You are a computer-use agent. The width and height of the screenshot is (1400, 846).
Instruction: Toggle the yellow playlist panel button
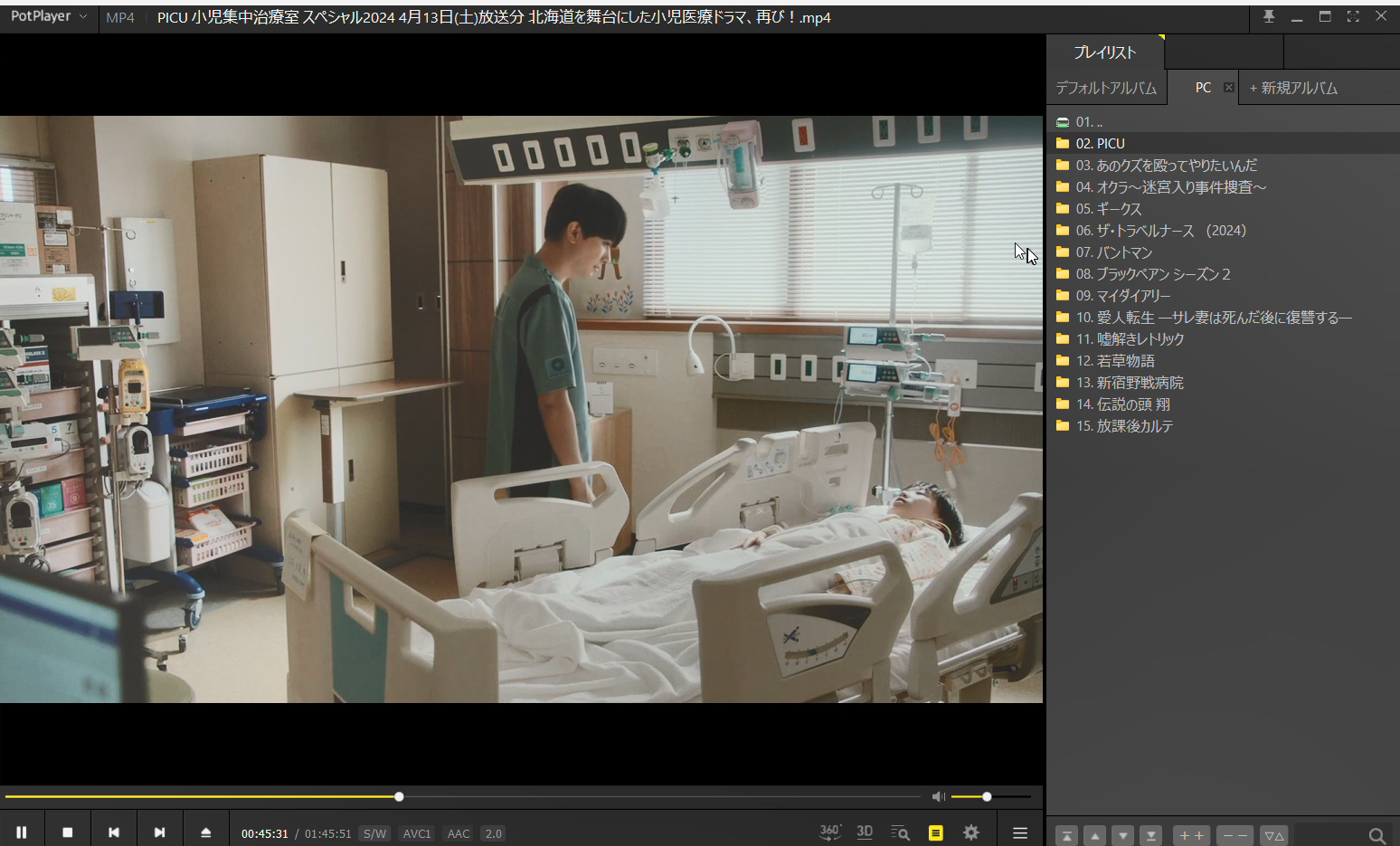point(935,832)
